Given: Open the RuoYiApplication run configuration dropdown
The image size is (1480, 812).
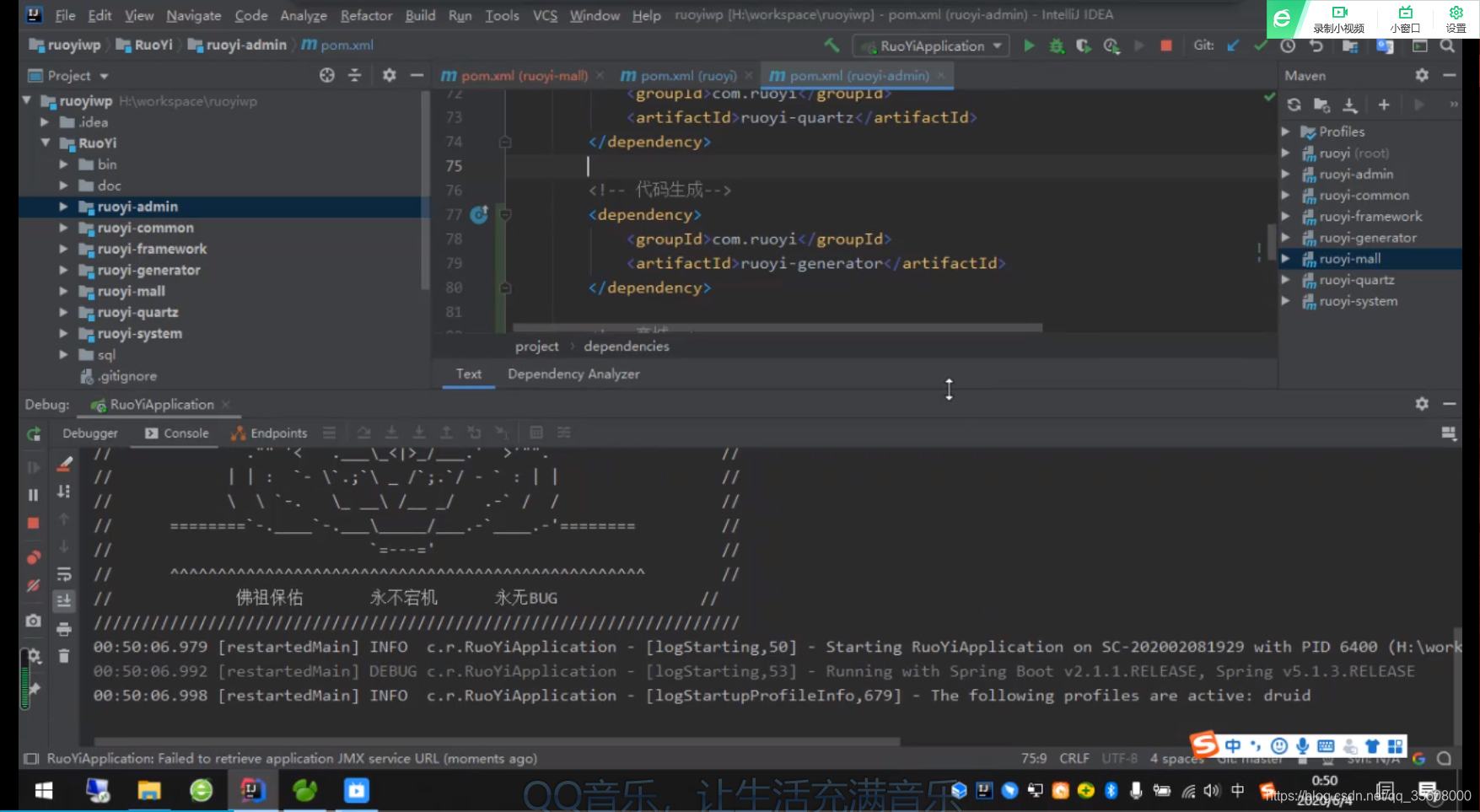Looking at the screenshot, I should click(x=932, y=46).
